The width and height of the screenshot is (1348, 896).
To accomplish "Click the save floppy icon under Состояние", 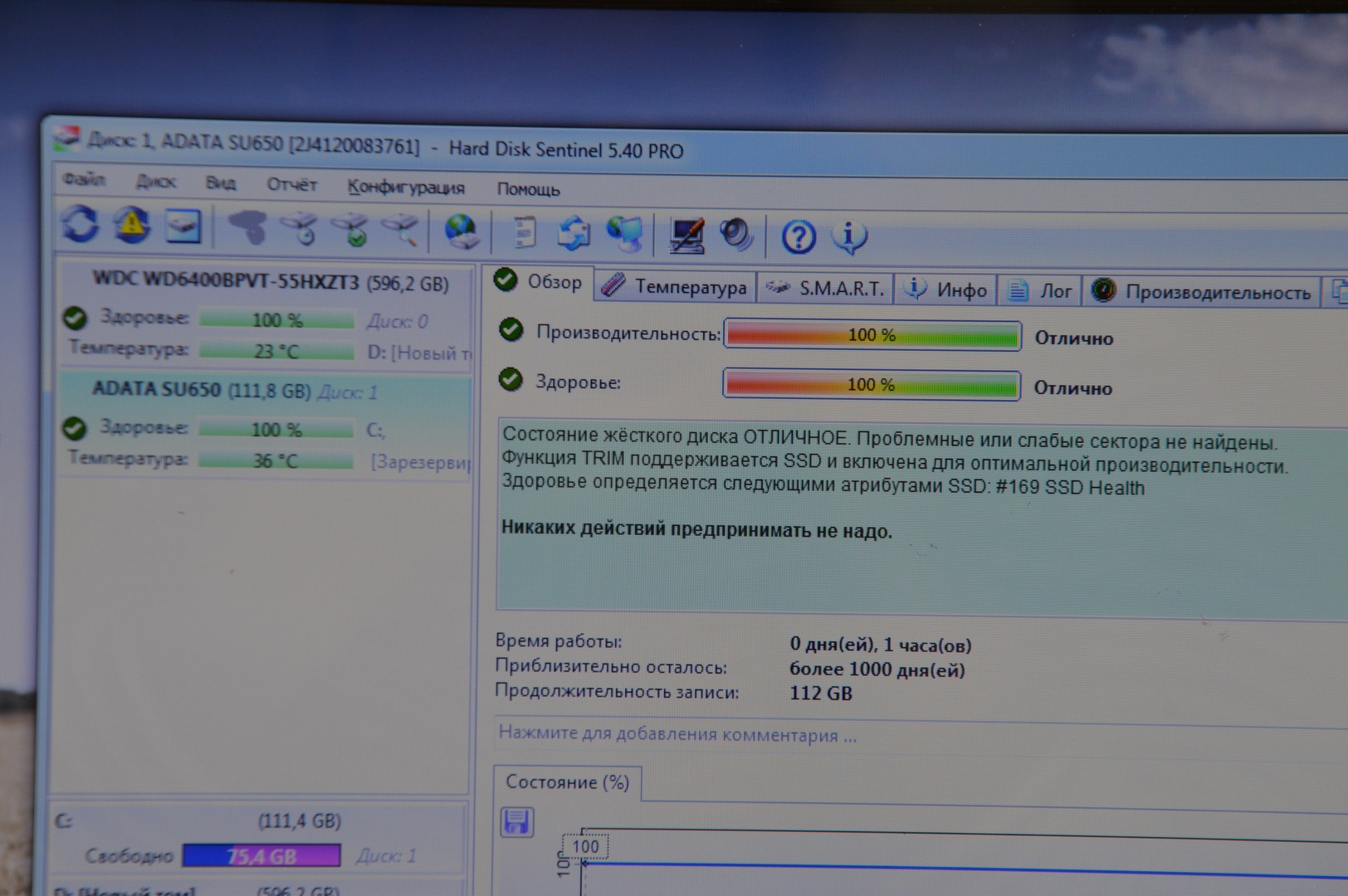I will click(x=516, y=821).
